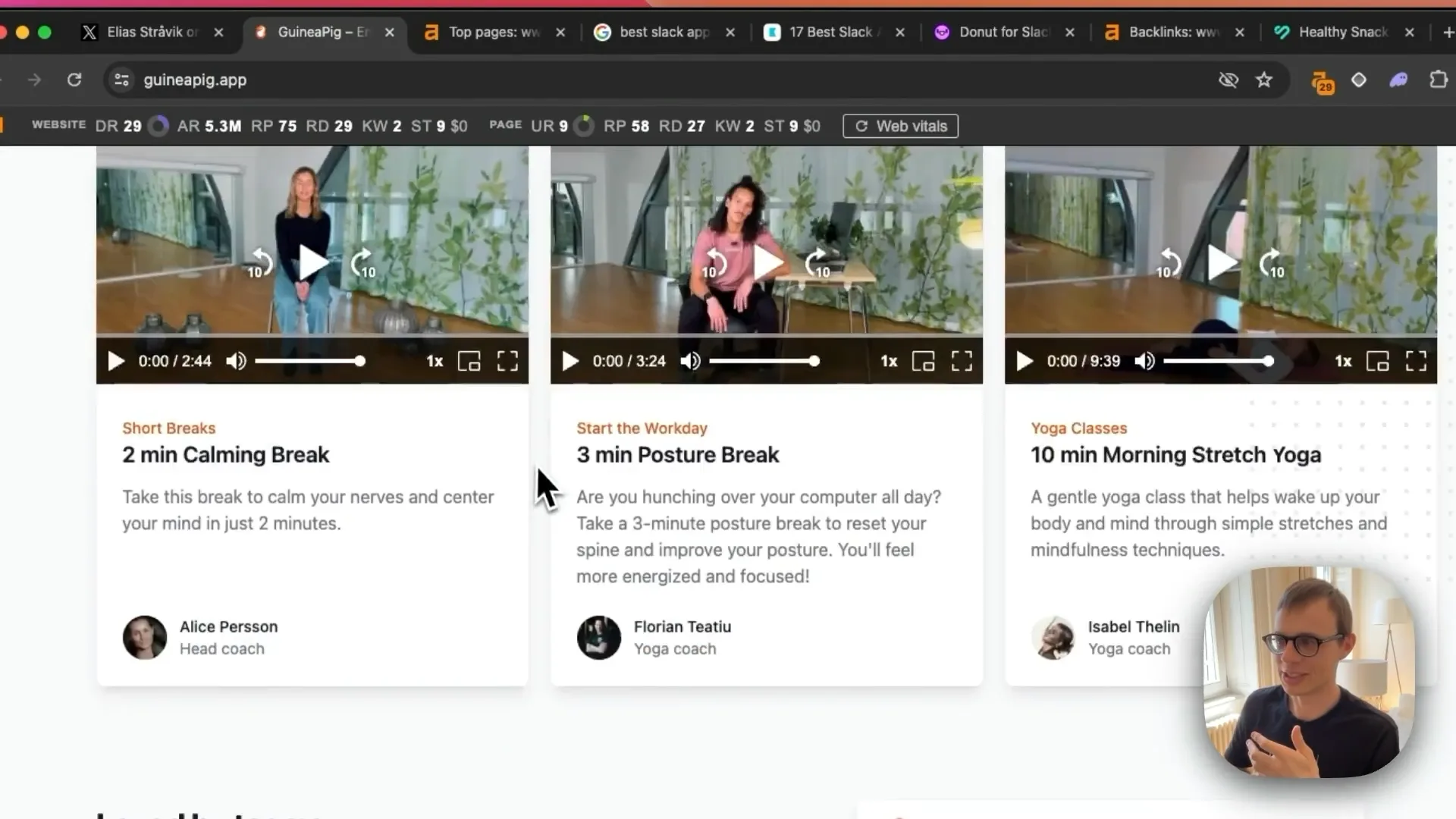Switch to the Top pages tab
This screenshot has width=1456, height=819.
[x=494, y=32]
